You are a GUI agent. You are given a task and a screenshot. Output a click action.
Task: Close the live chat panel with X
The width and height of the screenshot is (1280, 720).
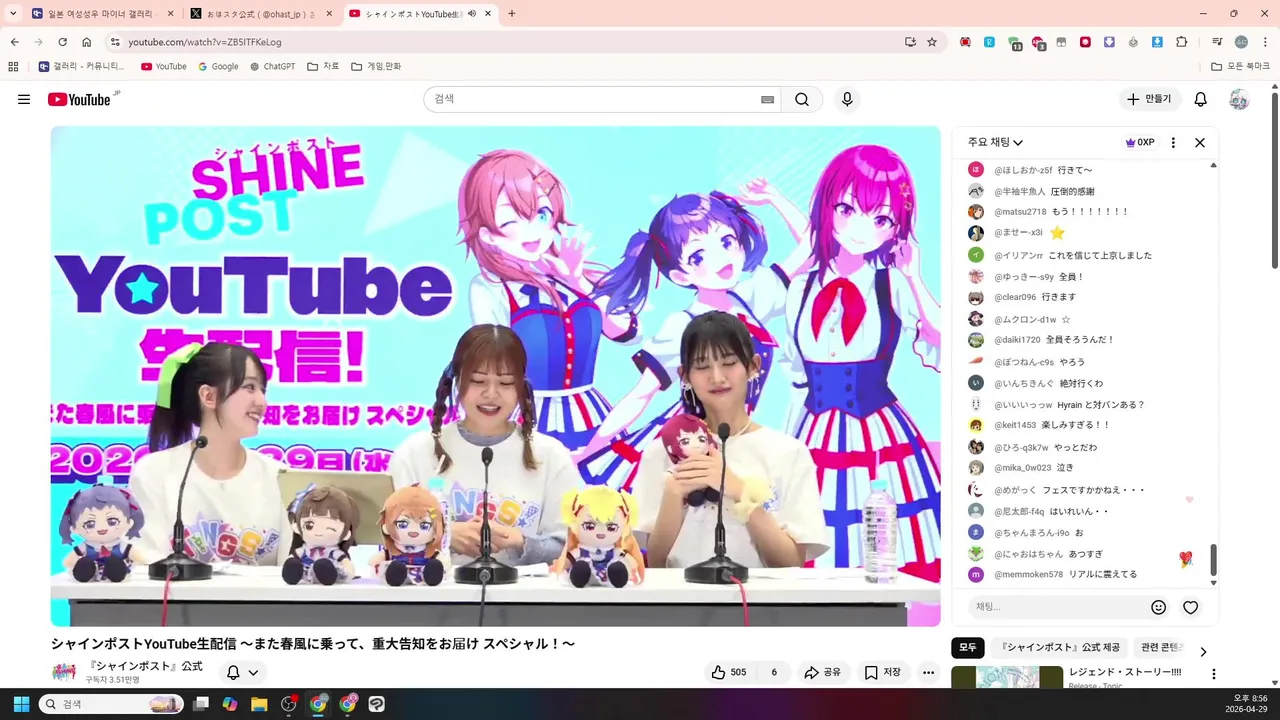[x=1200, y=142]
